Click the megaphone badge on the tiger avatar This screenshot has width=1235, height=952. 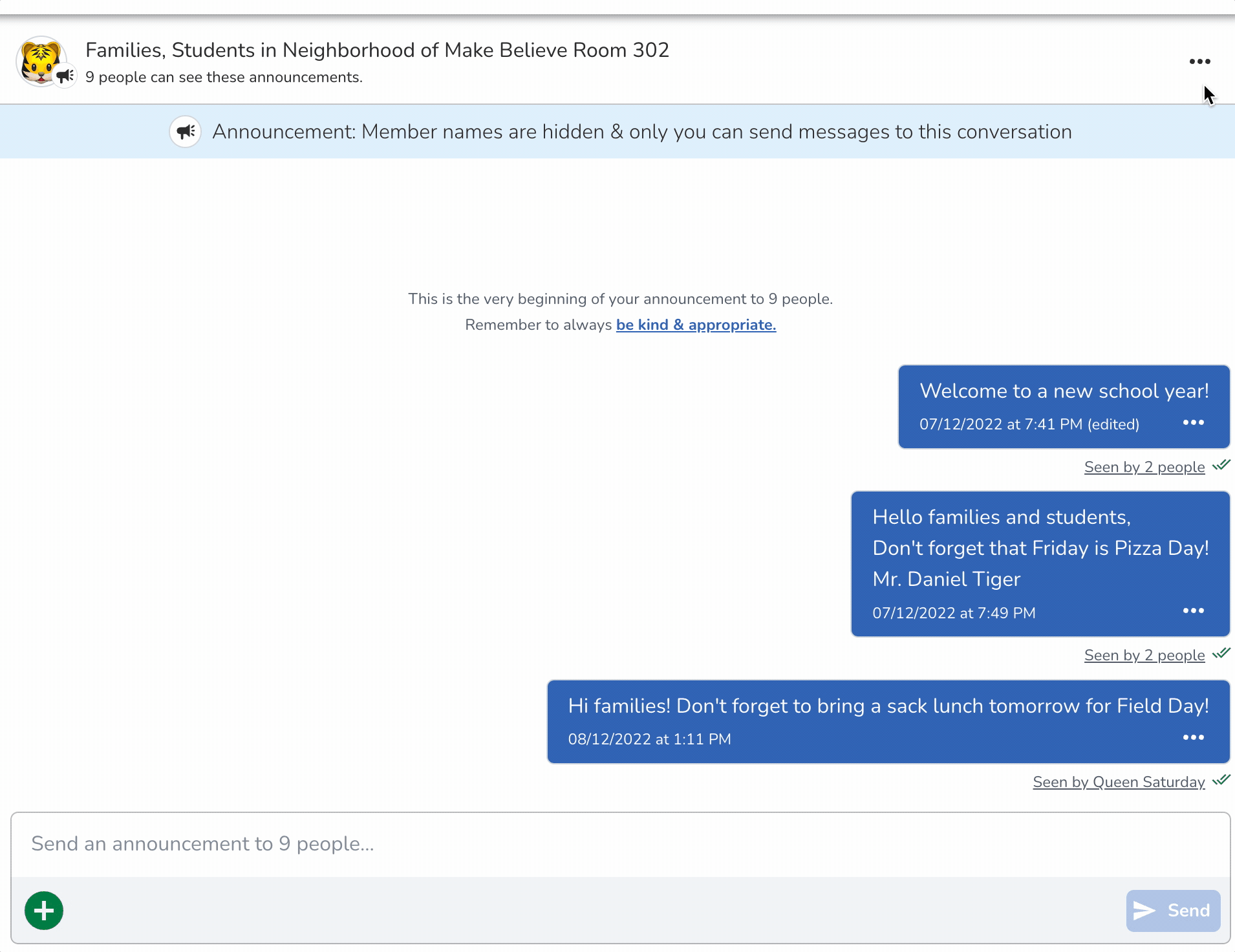coord(65,76)
